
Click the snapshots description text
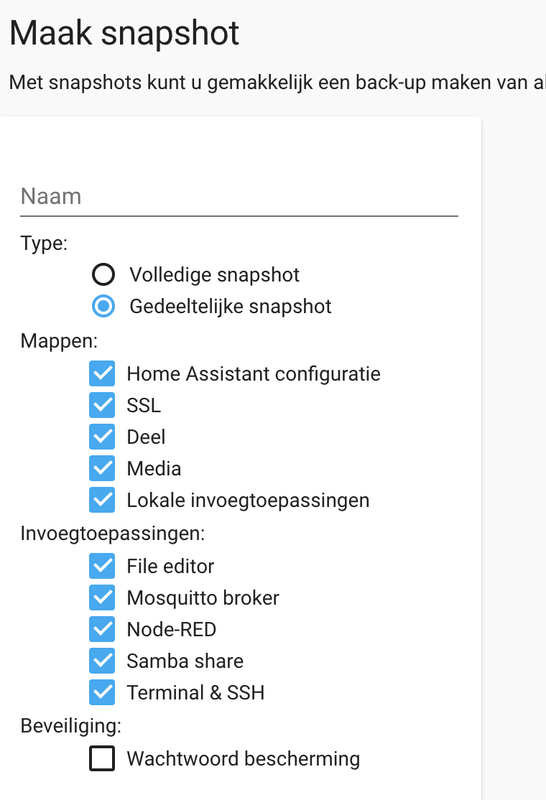click(278, 82)
